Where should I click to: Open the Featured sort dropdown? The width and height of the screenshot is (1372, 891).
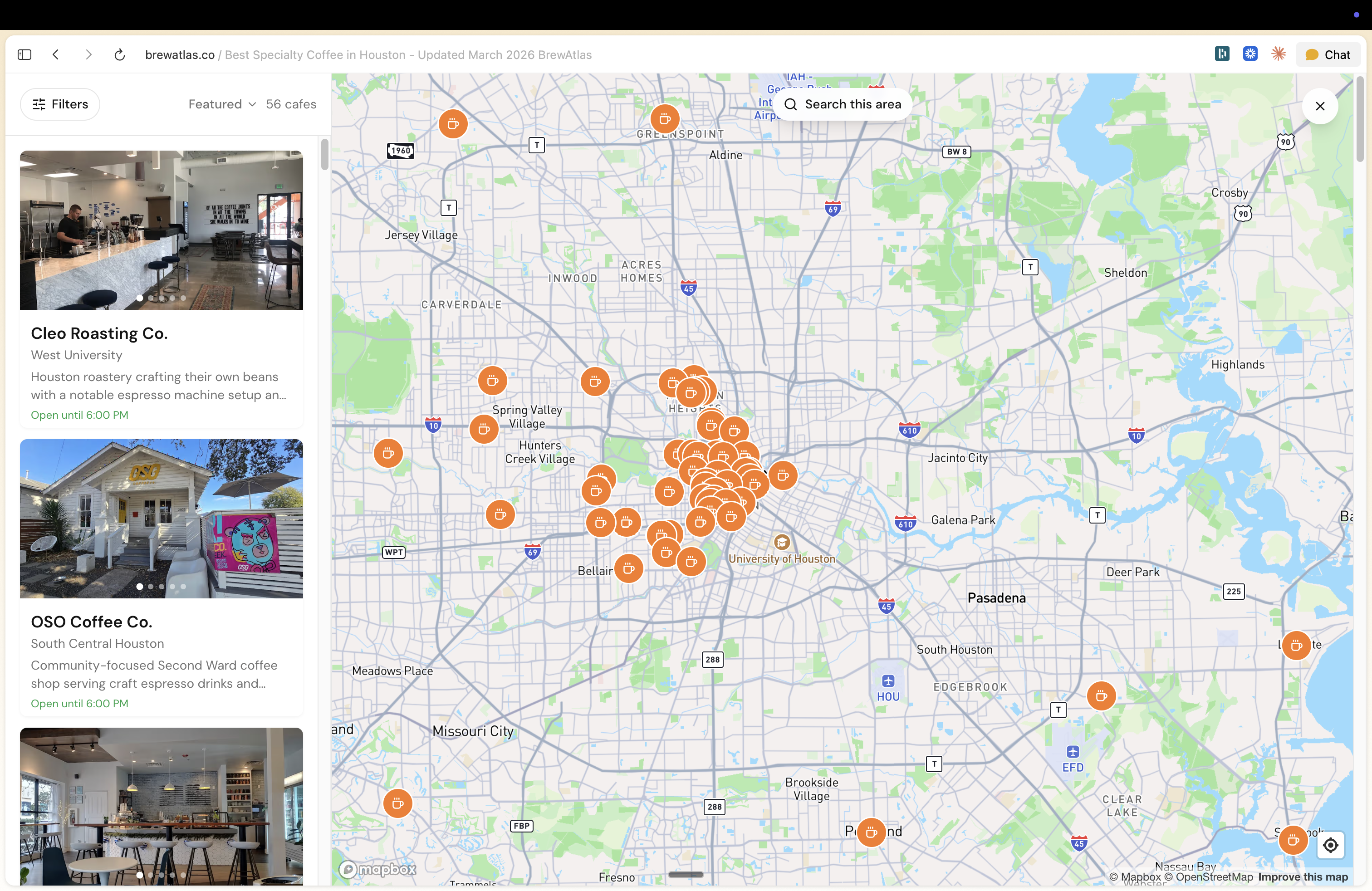[222, 104]
